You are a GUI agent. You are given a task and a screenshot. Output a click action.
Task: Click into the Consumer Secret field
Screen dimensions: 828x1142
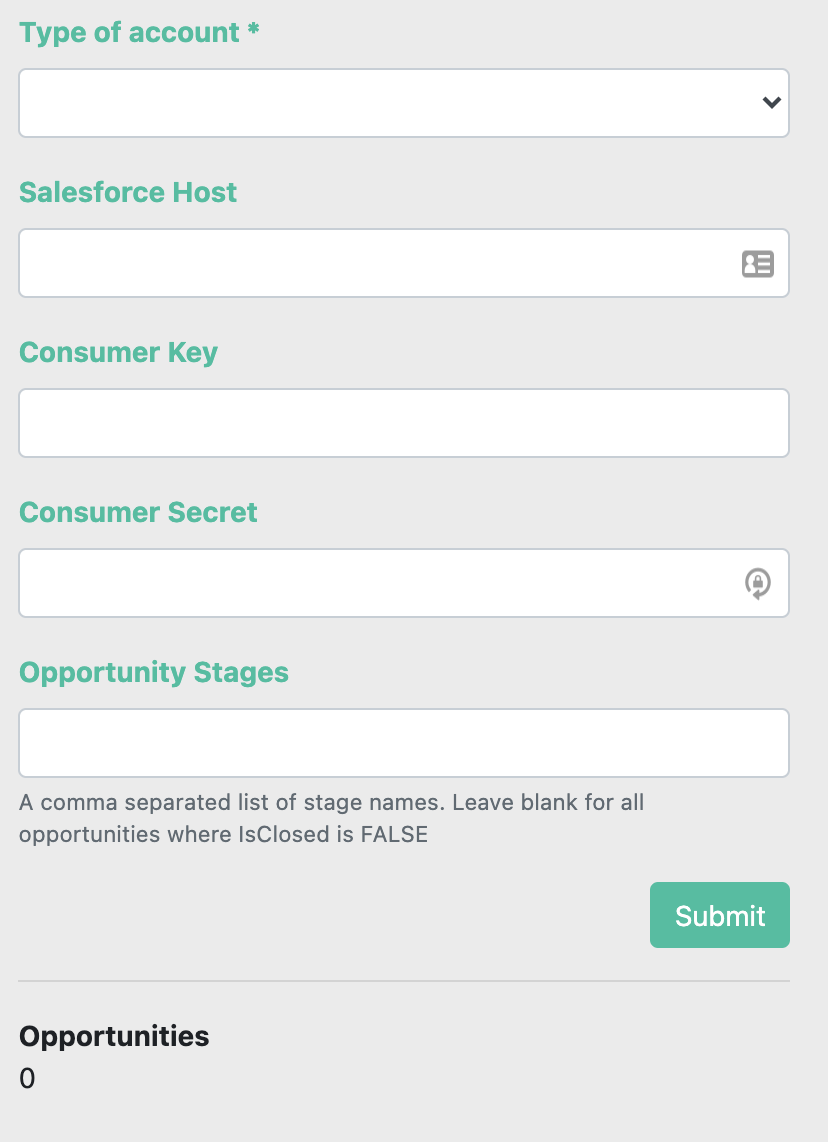(404, 583)
